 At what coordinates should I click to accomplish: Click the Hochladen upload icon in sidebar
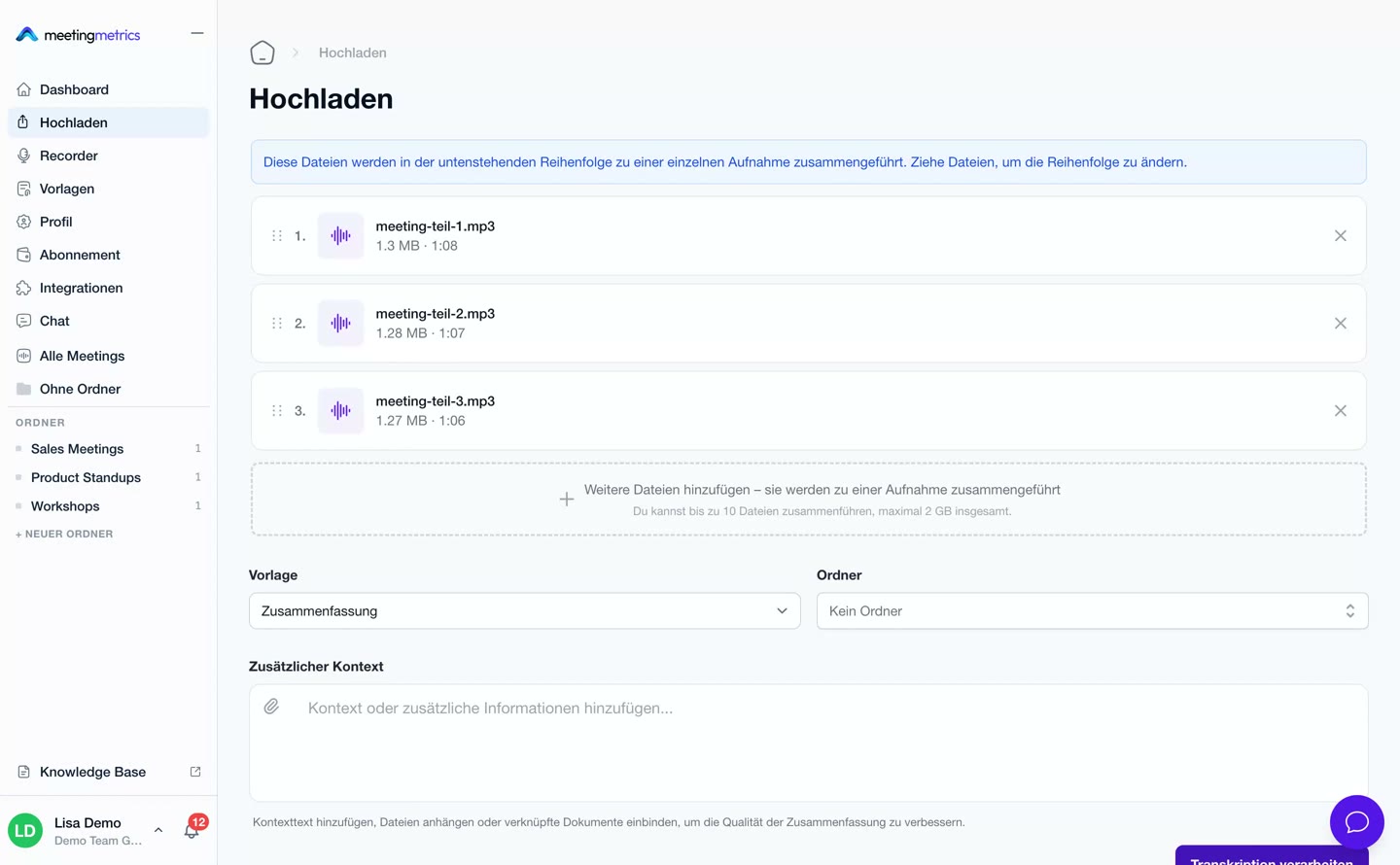tap(24, 122)
